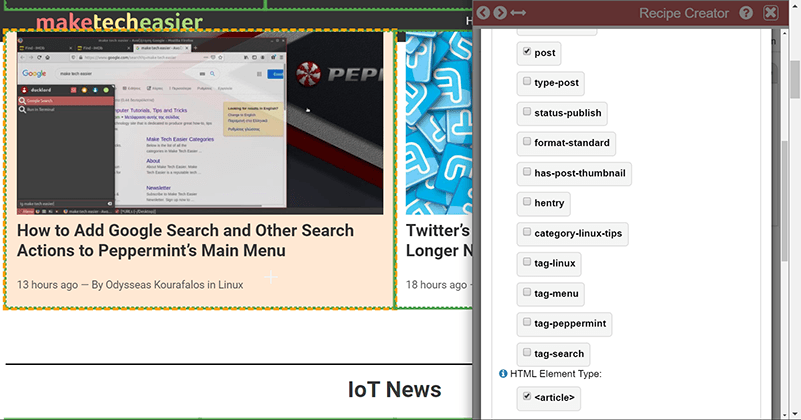
Task: Click the '13 hours ago' article byline
Action: tap(130, 285)
